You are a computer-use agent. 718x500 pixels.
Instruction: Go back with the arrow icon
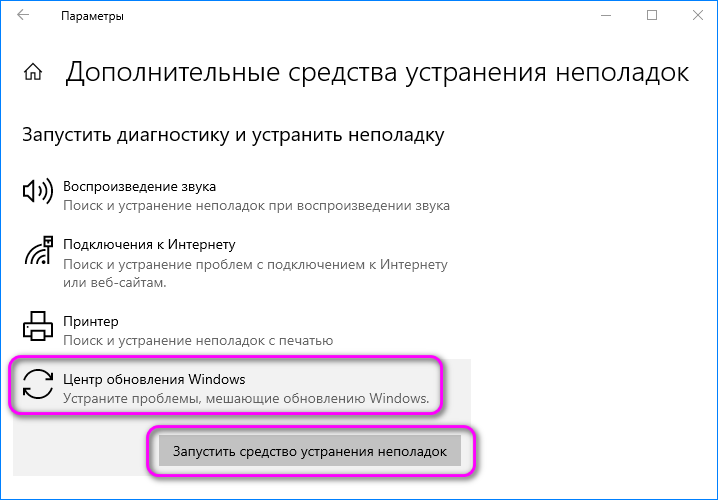[23, 15]
